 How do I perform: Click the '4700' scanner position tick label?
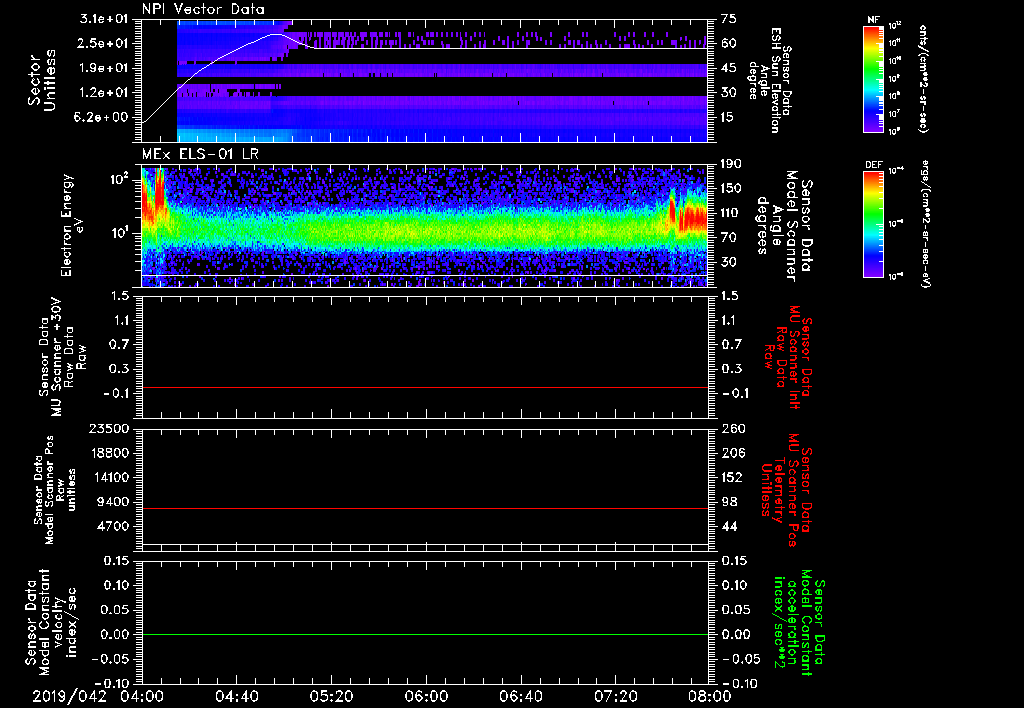(113, 526)
